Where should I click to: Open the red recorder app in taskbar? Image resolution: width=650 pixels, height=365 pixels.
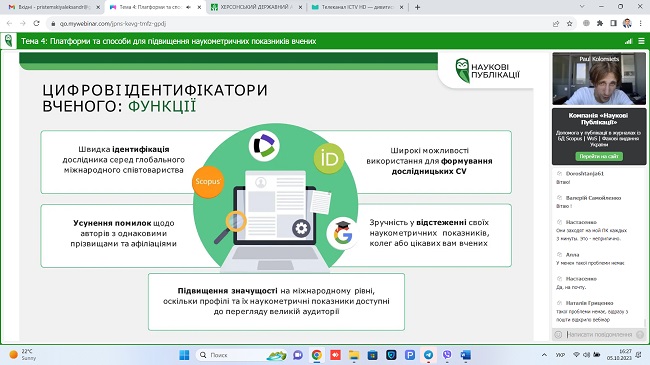(x=335, y=355)
